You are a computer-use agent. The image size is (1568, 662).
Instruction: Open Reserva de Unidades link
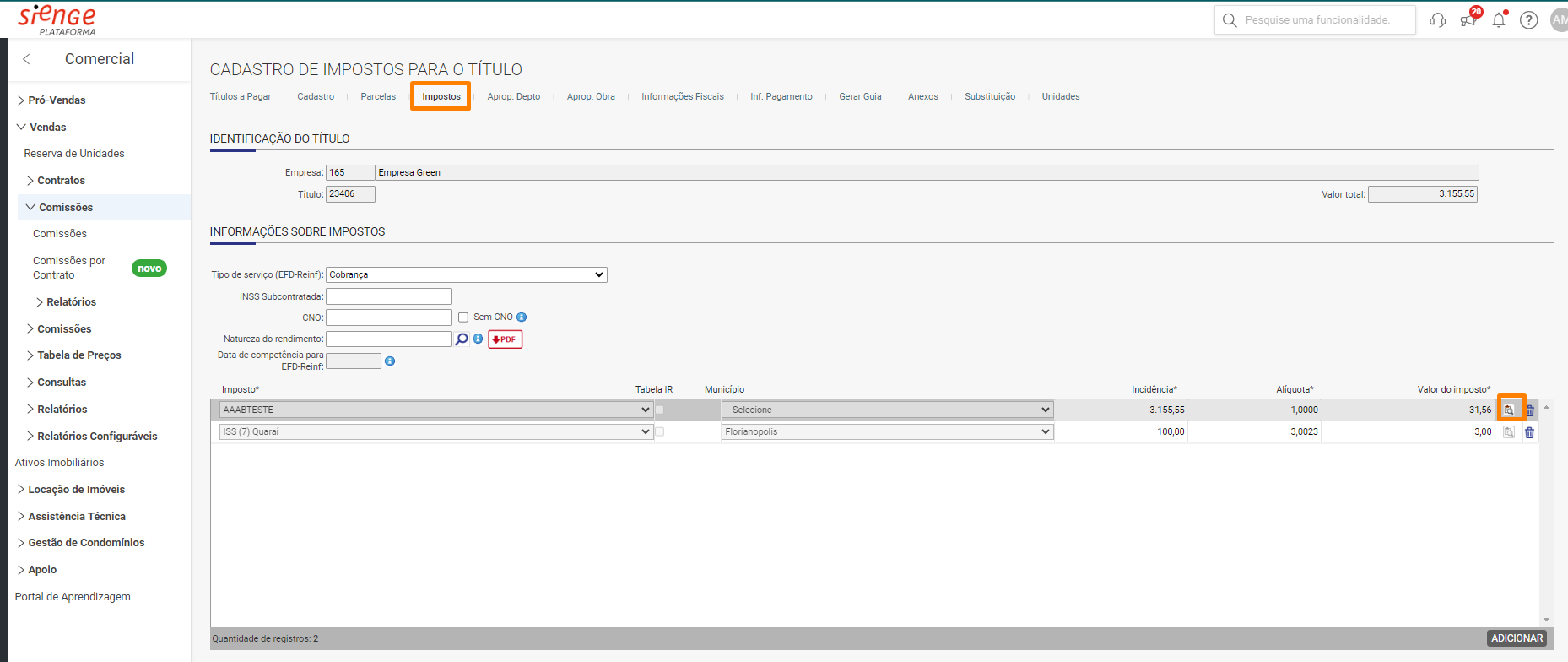click(x=74, y=154)
